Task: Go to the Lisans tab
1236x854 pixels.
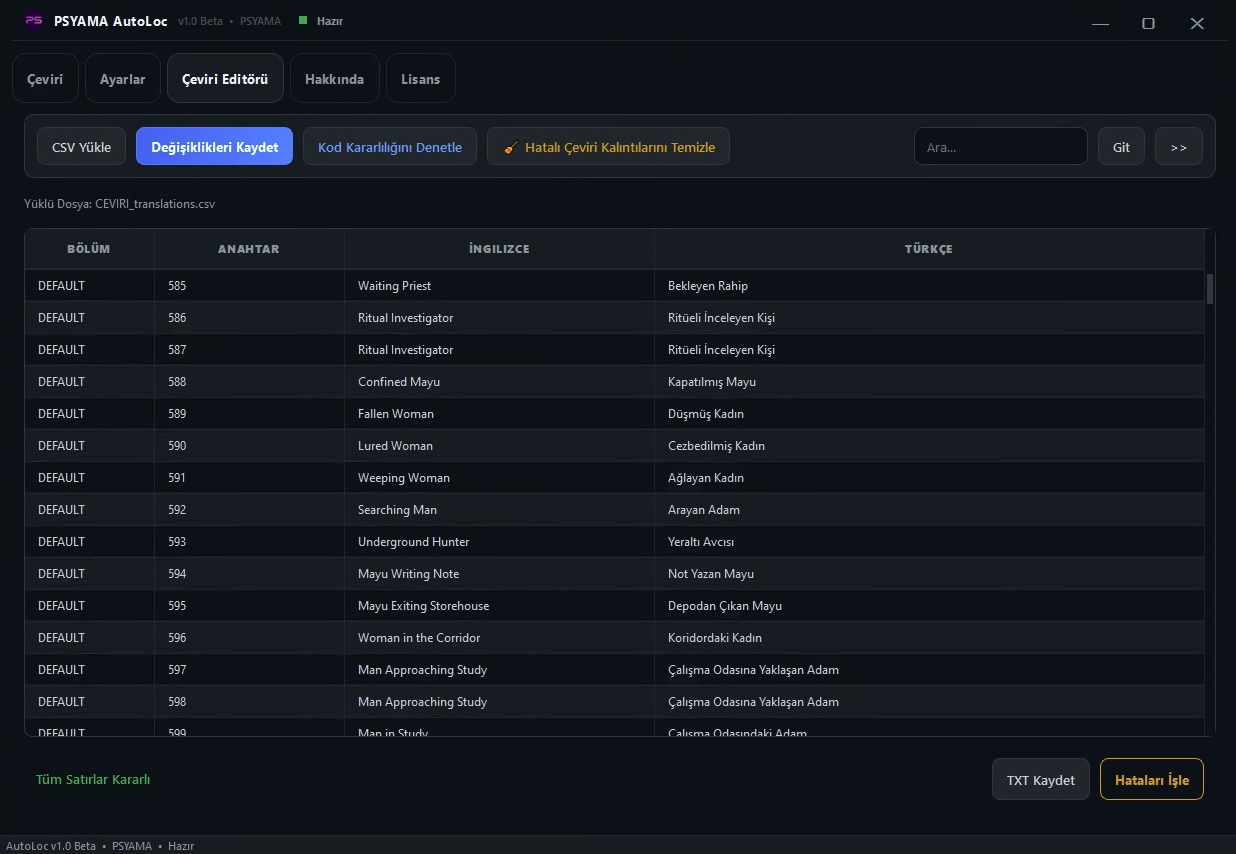Action: (420, 79)
